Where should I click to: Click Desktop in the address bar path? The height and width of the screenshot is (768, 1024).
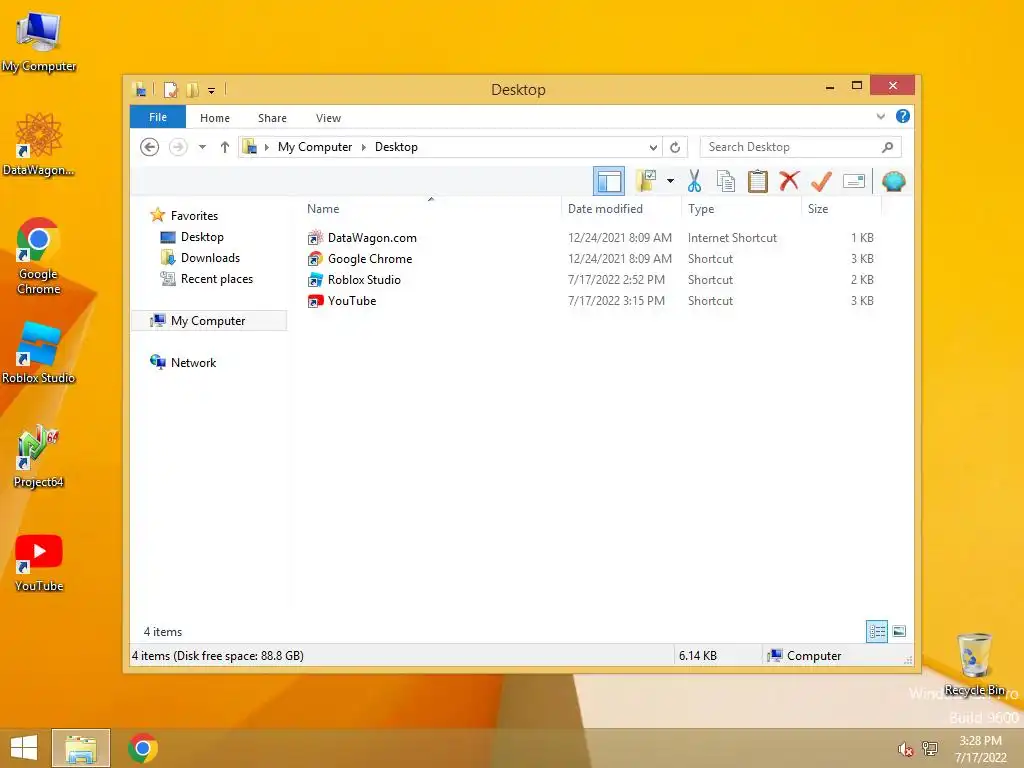click(x=396, y=147)
